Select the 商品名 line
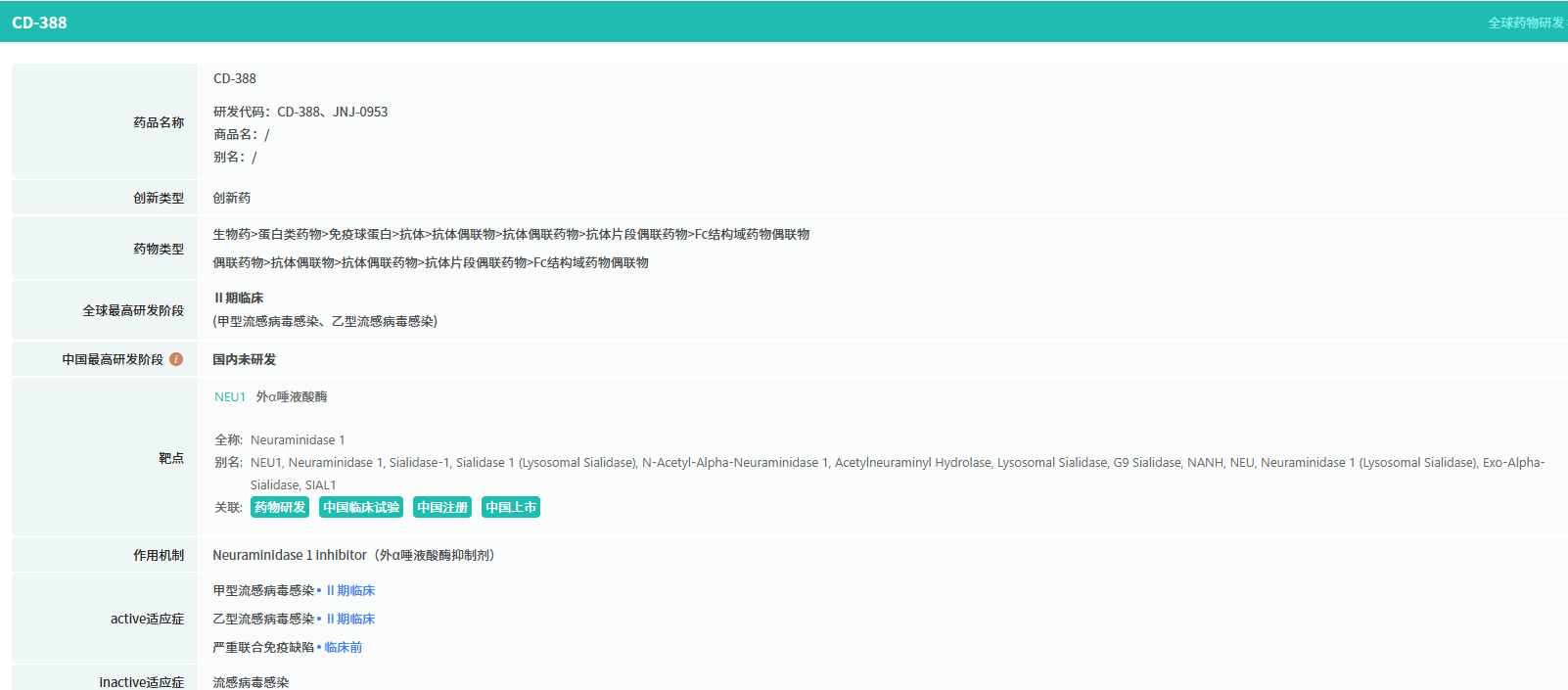The image size is (1568, 690). coord(242,134)
